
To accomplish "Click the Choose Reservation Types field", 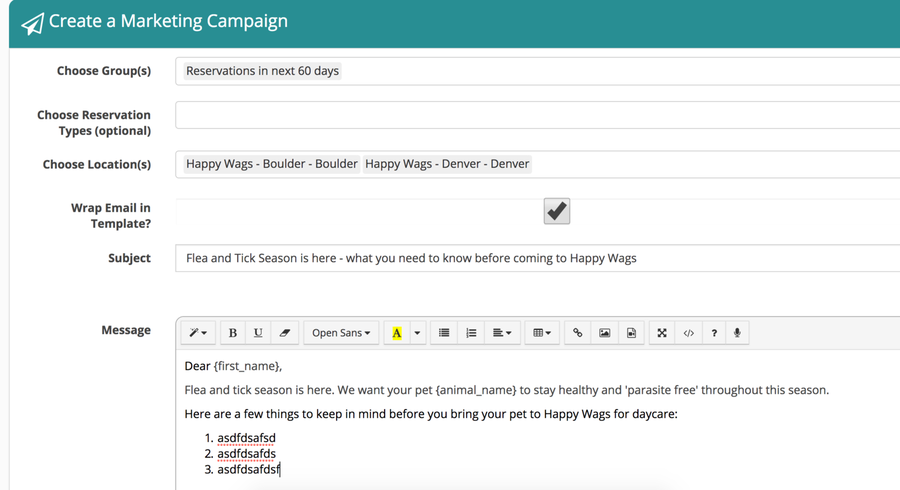I will click(537, 115).
